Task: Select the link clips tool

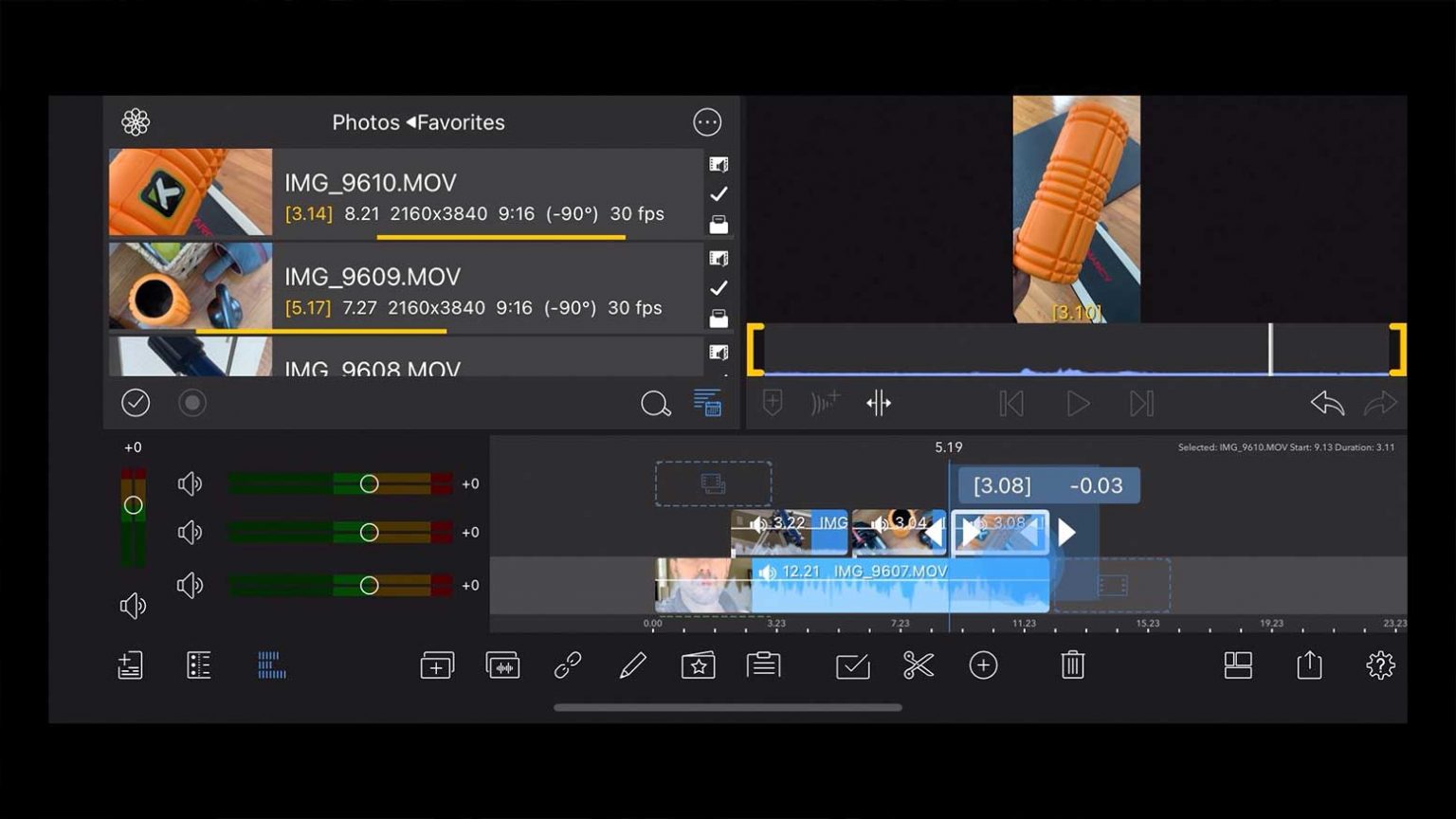Action: [x=568, y=664]
